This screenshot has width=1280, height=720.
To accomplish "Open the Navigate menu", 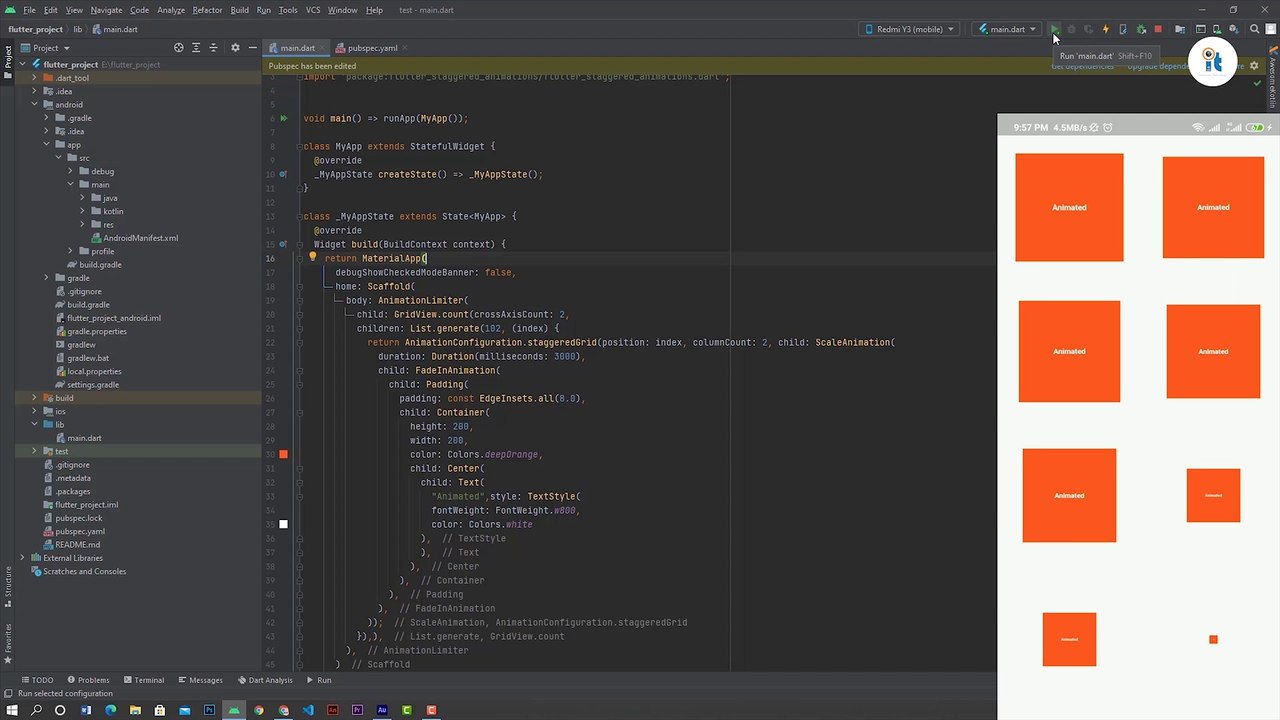I will point(106,10).
